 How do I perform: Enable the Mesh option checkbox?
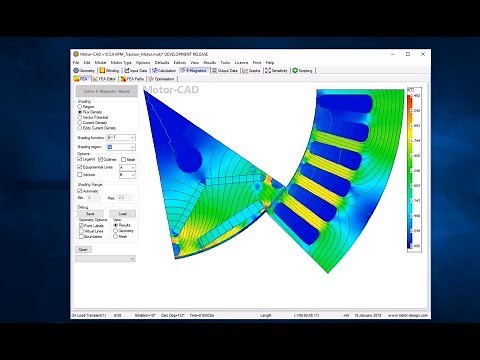[124, 160]
